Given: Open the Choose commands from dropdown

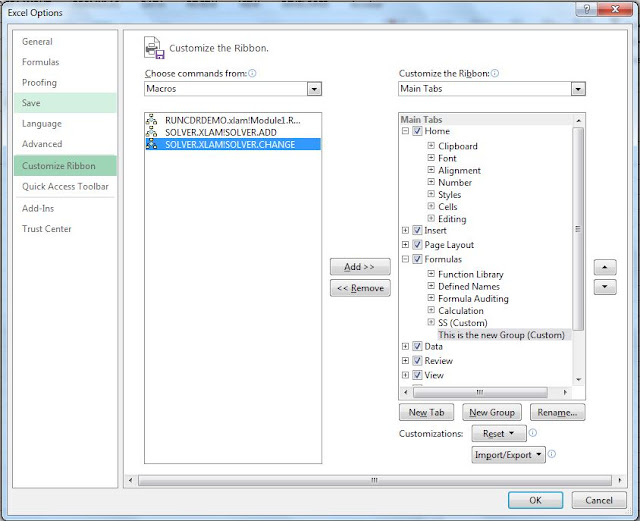Looking at the screenshot, I should (314, 89).
